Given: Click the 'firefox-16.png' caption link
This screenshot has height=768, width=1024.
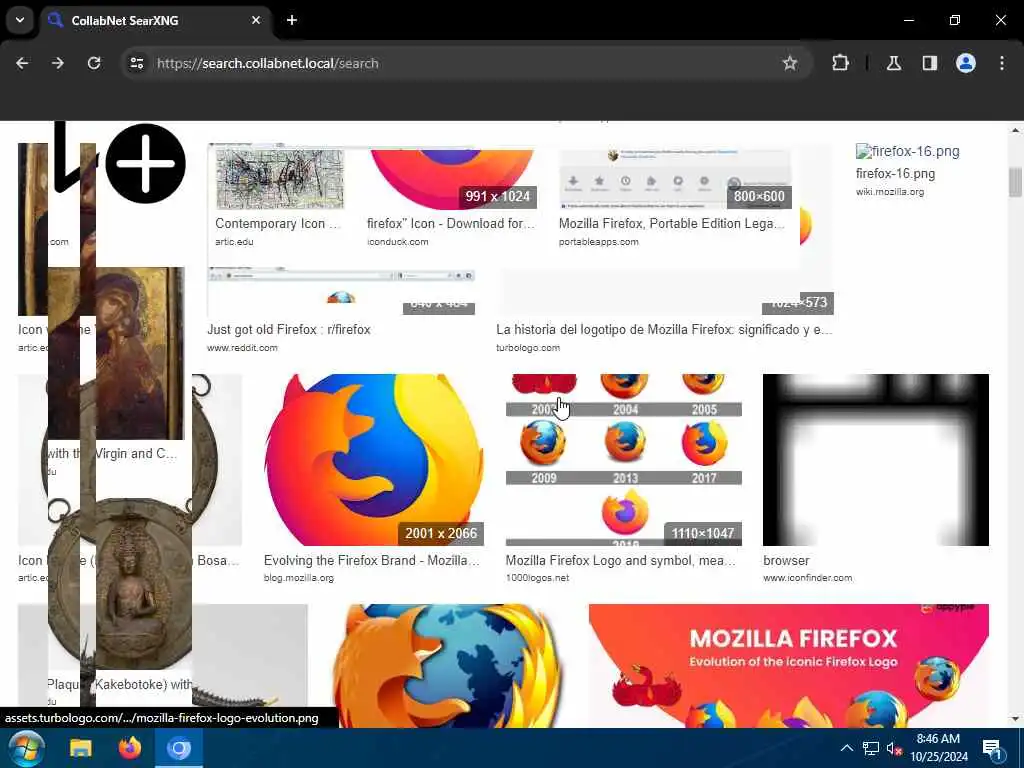Looking at the screenshot, I should tap(895, 174).
